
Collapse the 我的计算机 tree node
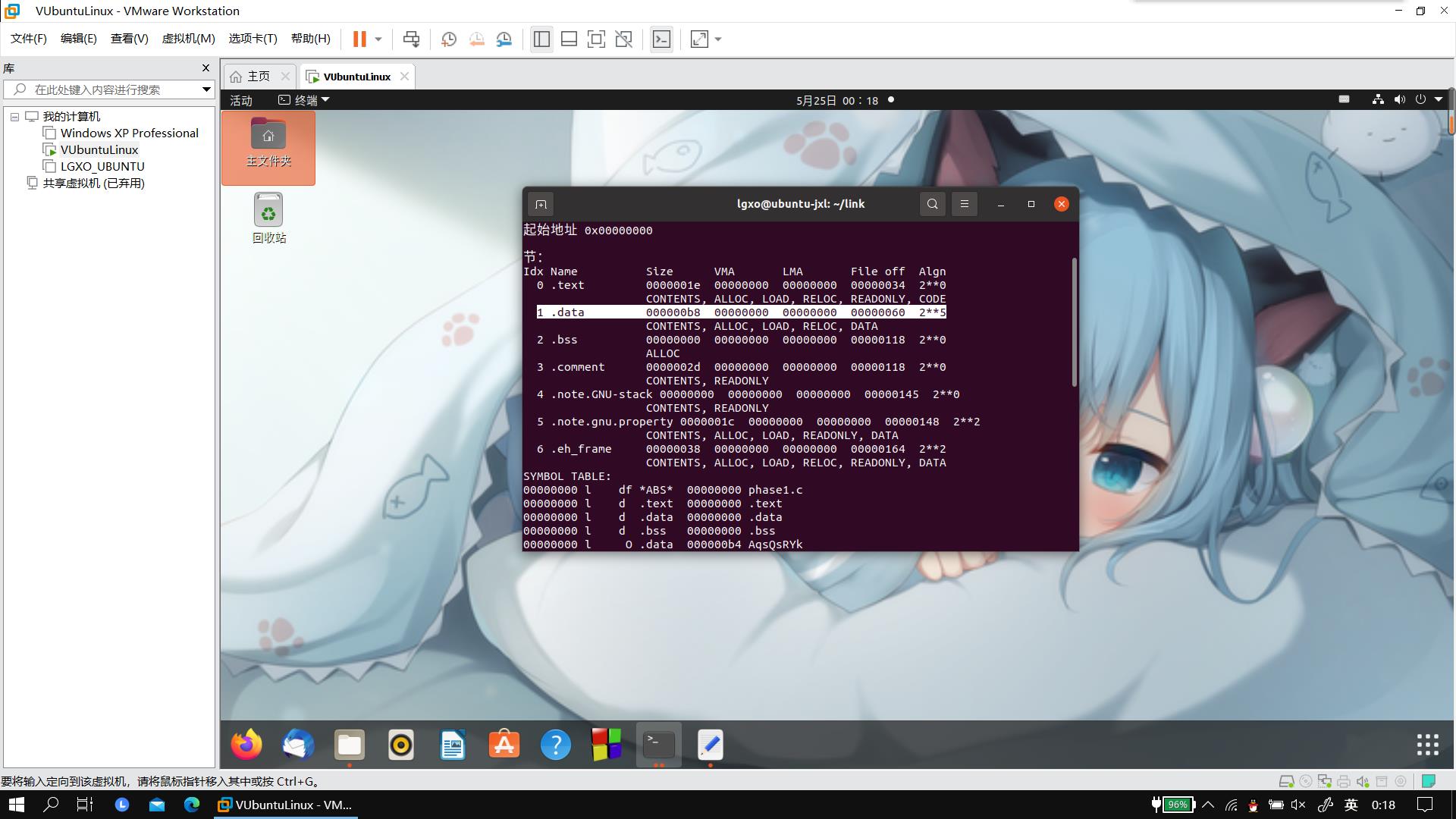pos(14,117)
